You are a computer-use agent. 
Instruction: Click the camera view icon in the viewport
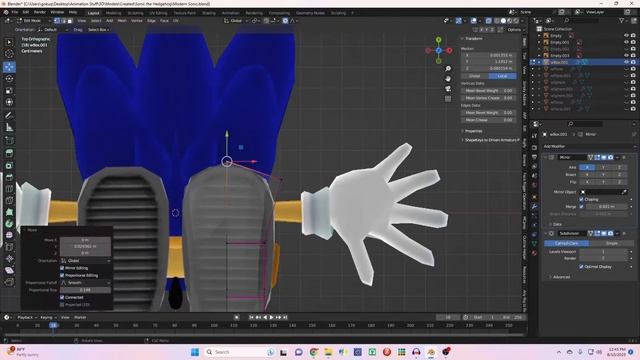(448, 89)
